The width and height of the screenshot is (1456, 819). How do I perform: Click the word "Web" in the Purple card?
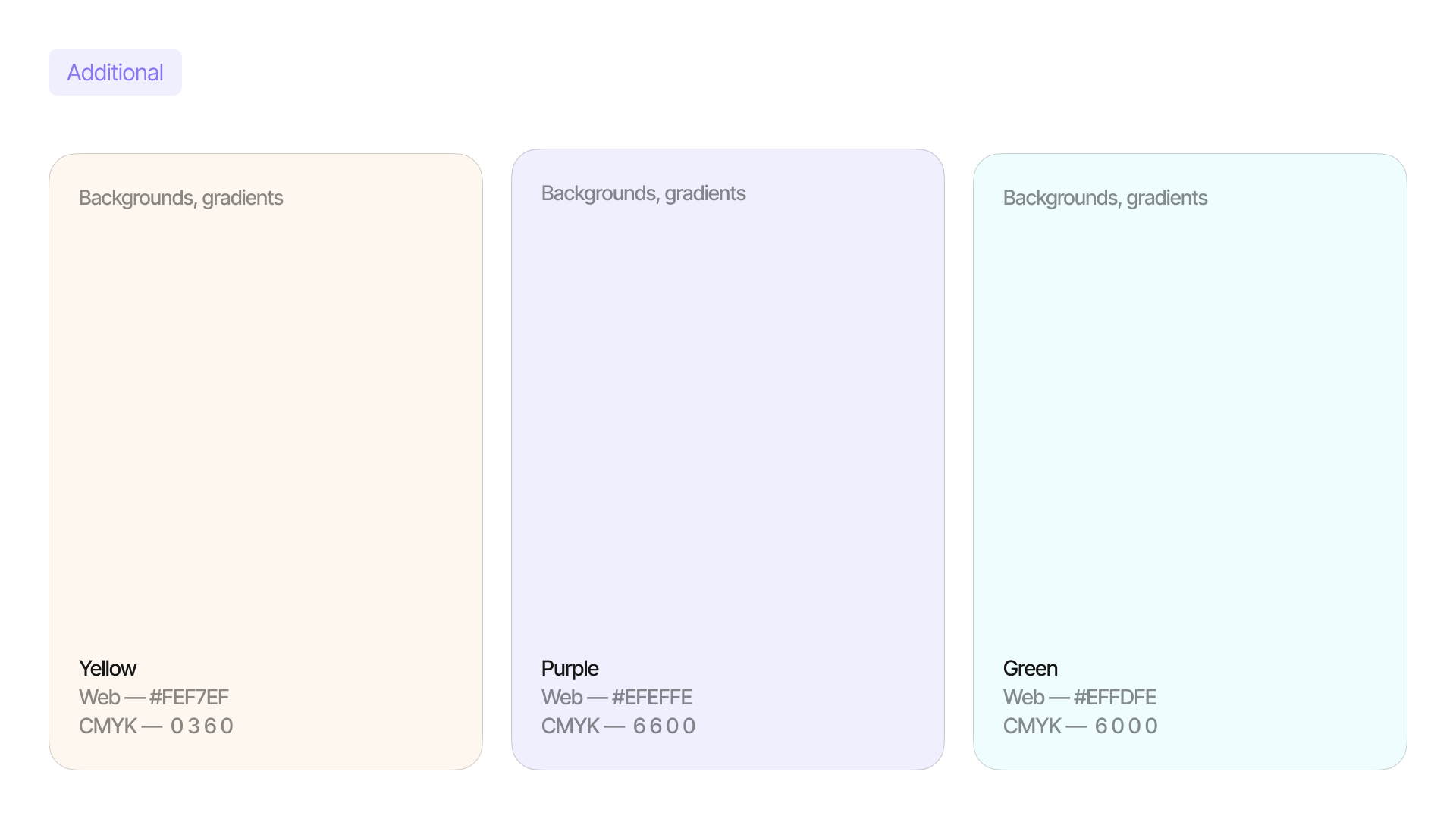[x=562, y=698]
